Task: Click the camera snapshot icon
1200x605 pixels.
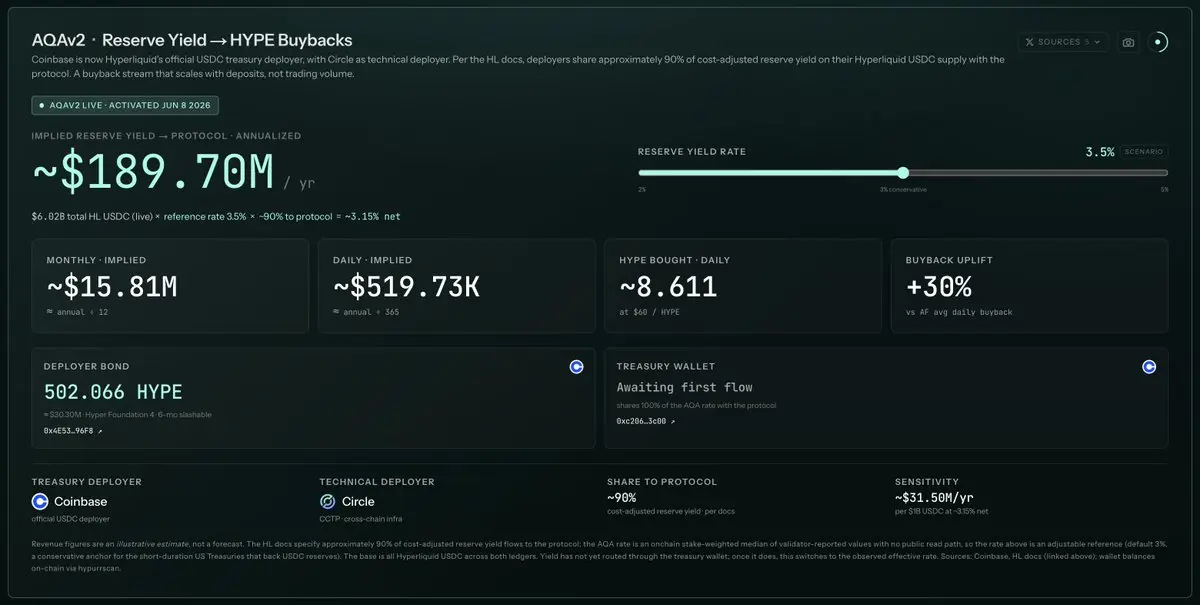Action: pos(1128,42)
